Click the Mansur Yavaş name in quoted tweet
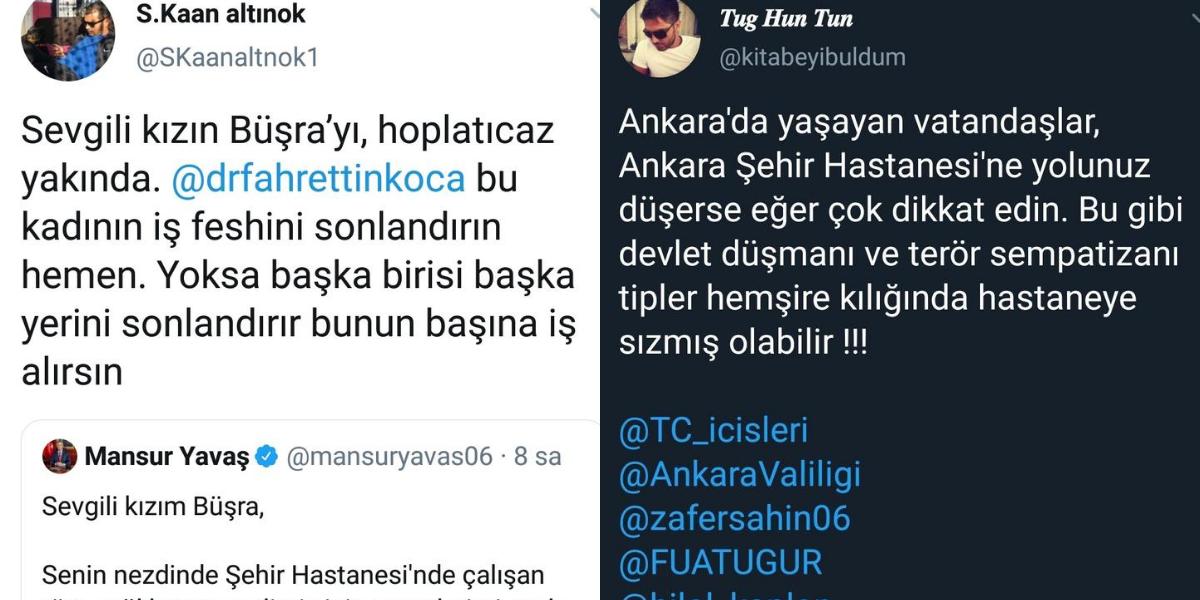Image resolution: width=1200 pixels, height=600 pixels. (166, 457)
